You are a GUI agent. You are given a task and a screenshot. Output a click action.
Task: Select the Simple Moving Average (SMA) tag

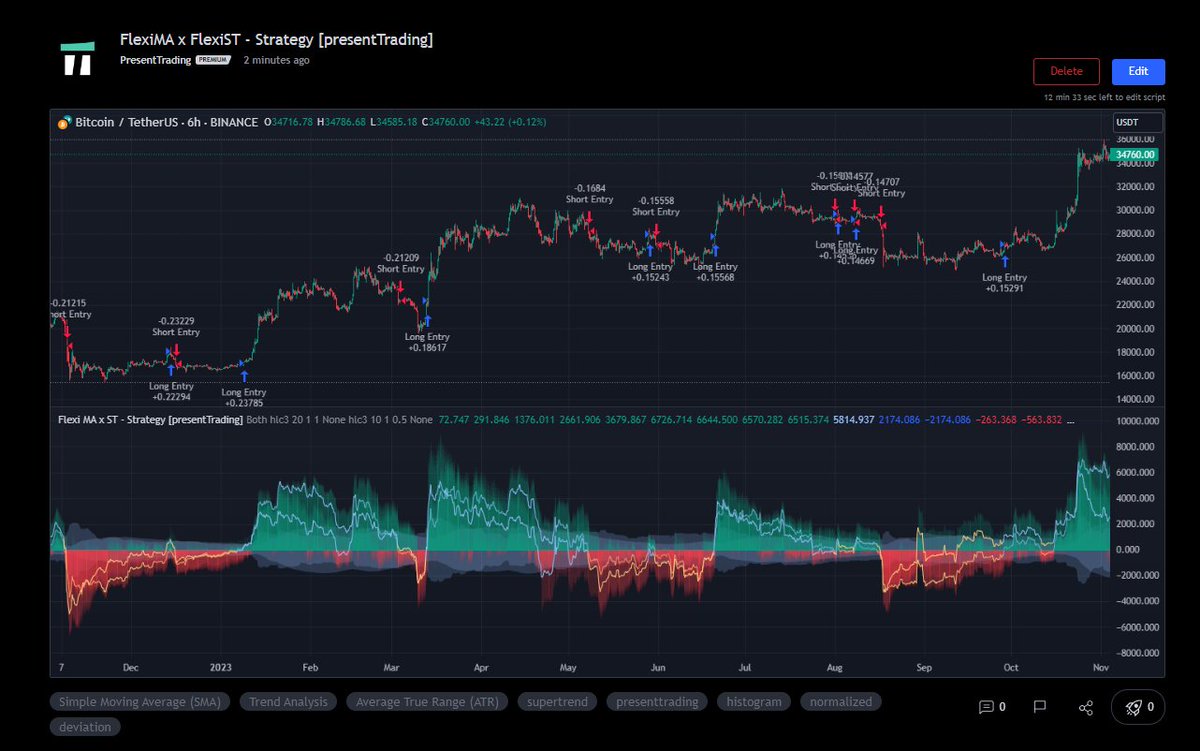pos(140,702)
